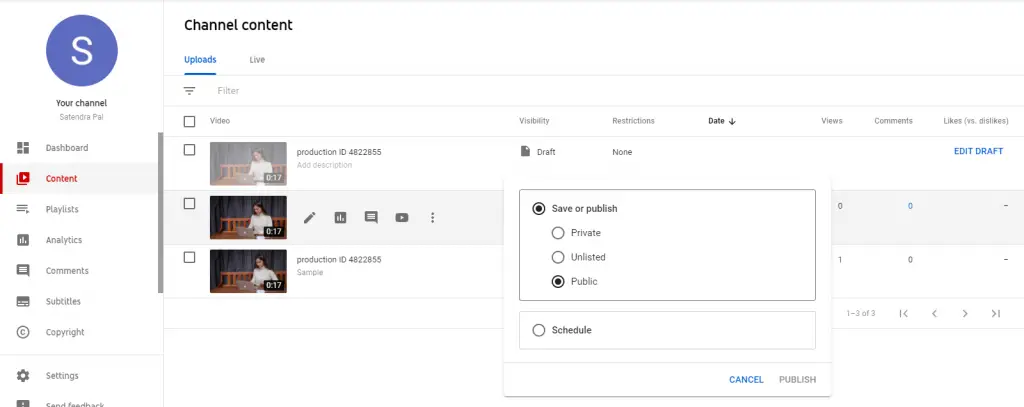The width and height of the screenshot is (1024, 407).
Task: Open Copyright text in sidebar
Action: coord(65,332)
